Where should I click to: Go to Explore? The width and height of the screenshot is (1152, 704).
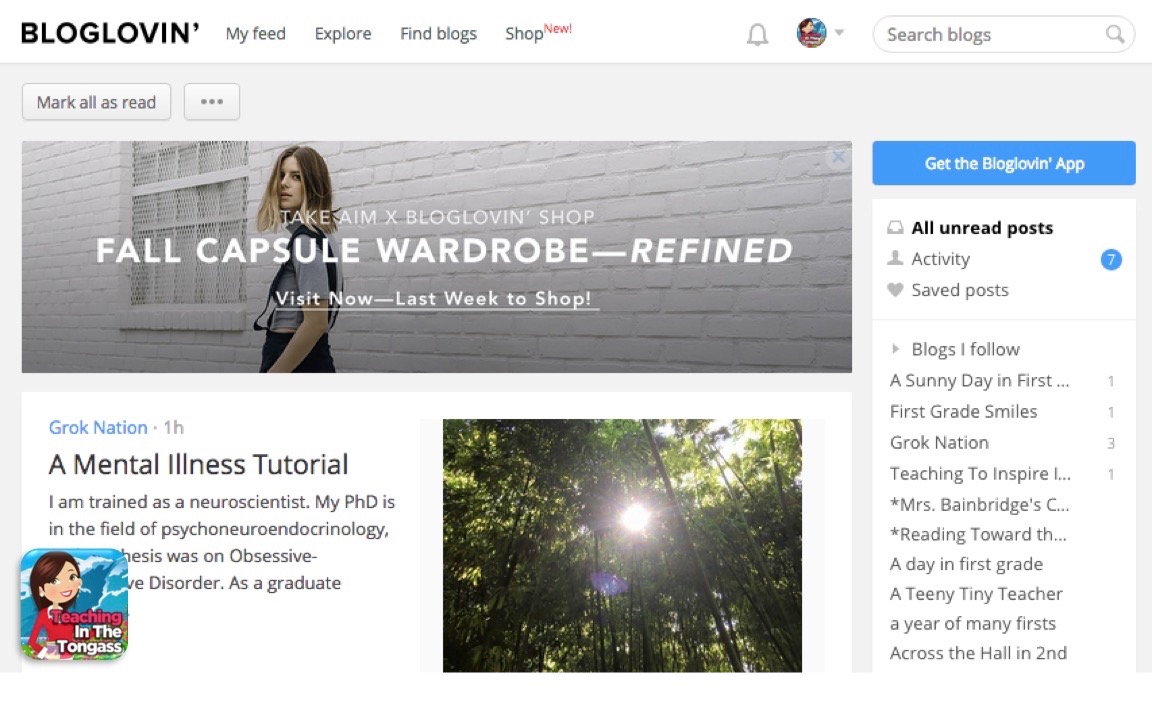pyautogui.click(x=343, y=34)
